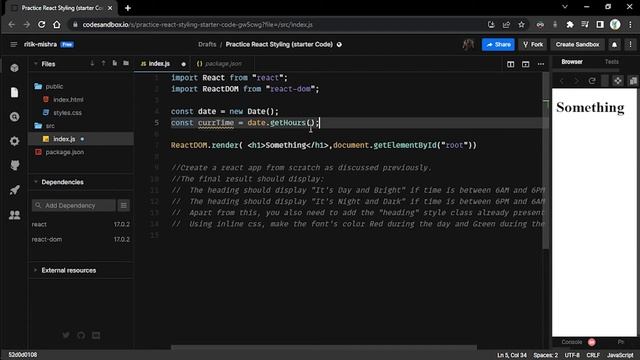Viewport: 640px width, 360px height.
Task: Go back in the preview browser
Action: [x=562, y=81]
